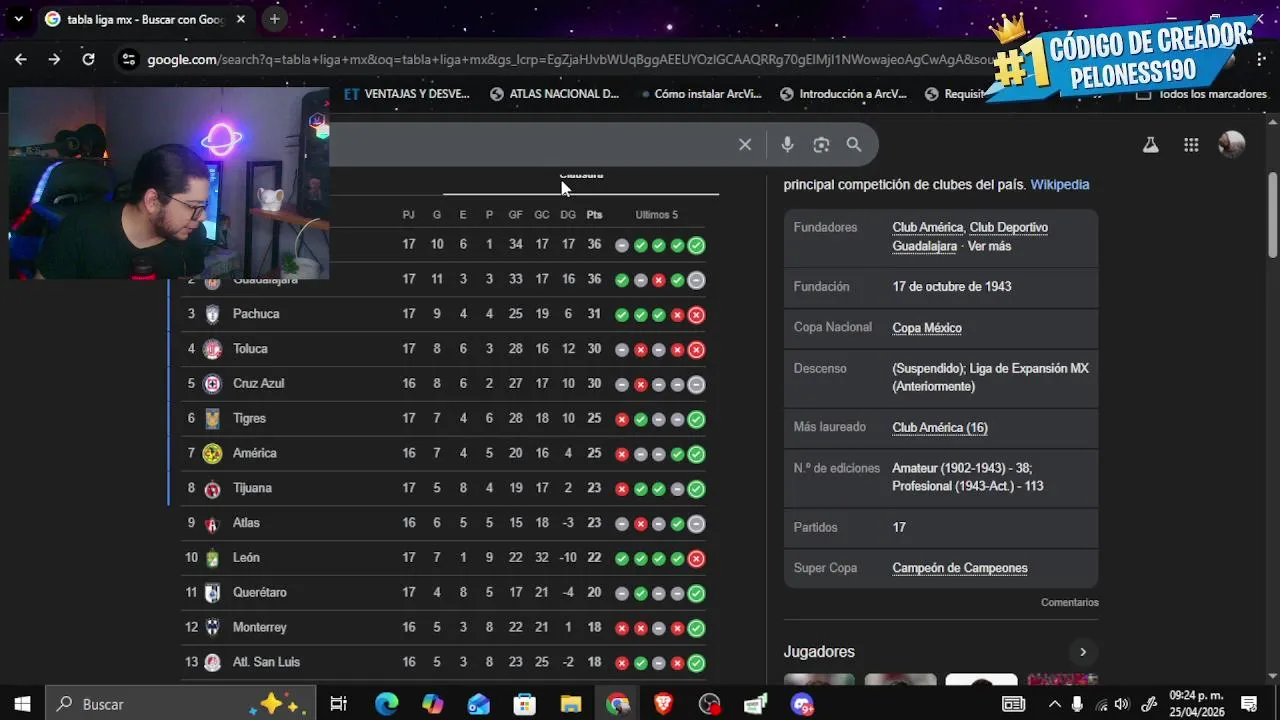1280x720 pixels.
Task: Click the Ultimos 5 column header
Action: click(x=656, y=215)
